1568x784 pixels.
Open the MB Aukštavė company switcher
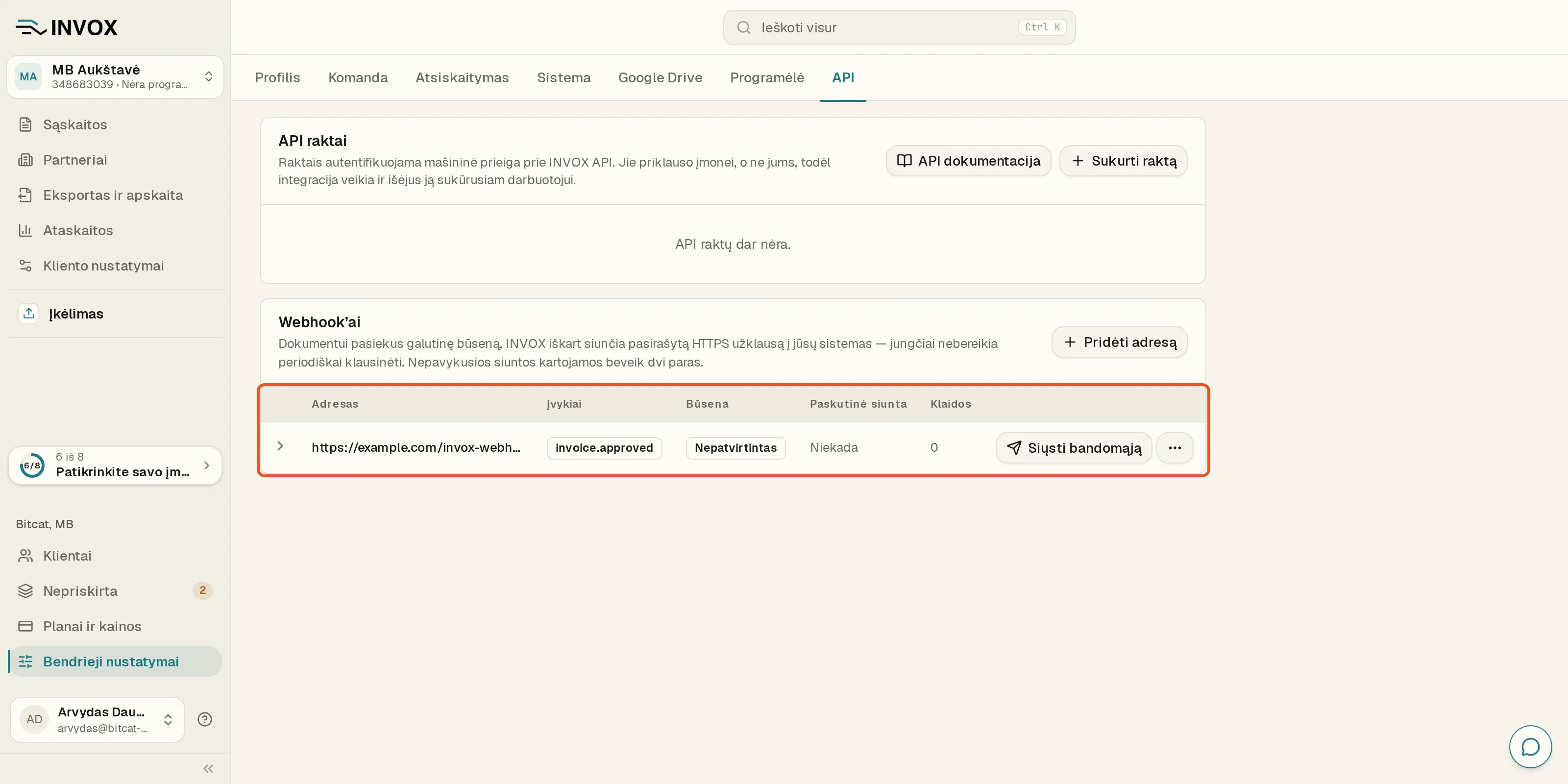click(x=115, y=77)
